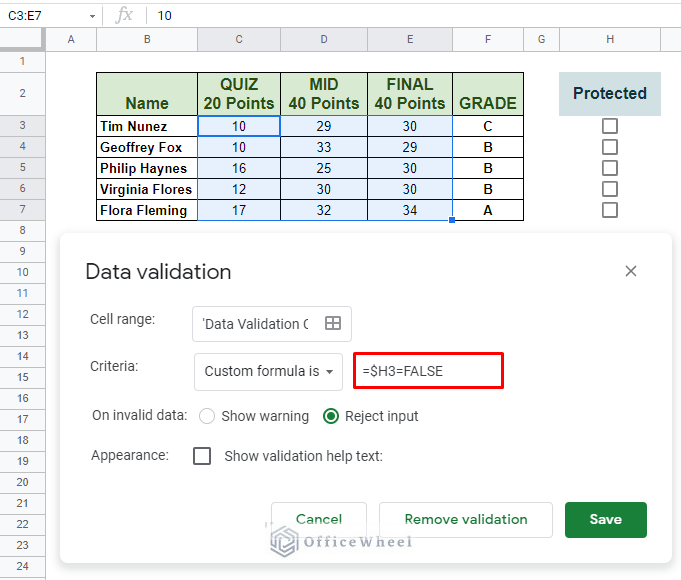
Task: Select column G header
Action: (541, 40)
